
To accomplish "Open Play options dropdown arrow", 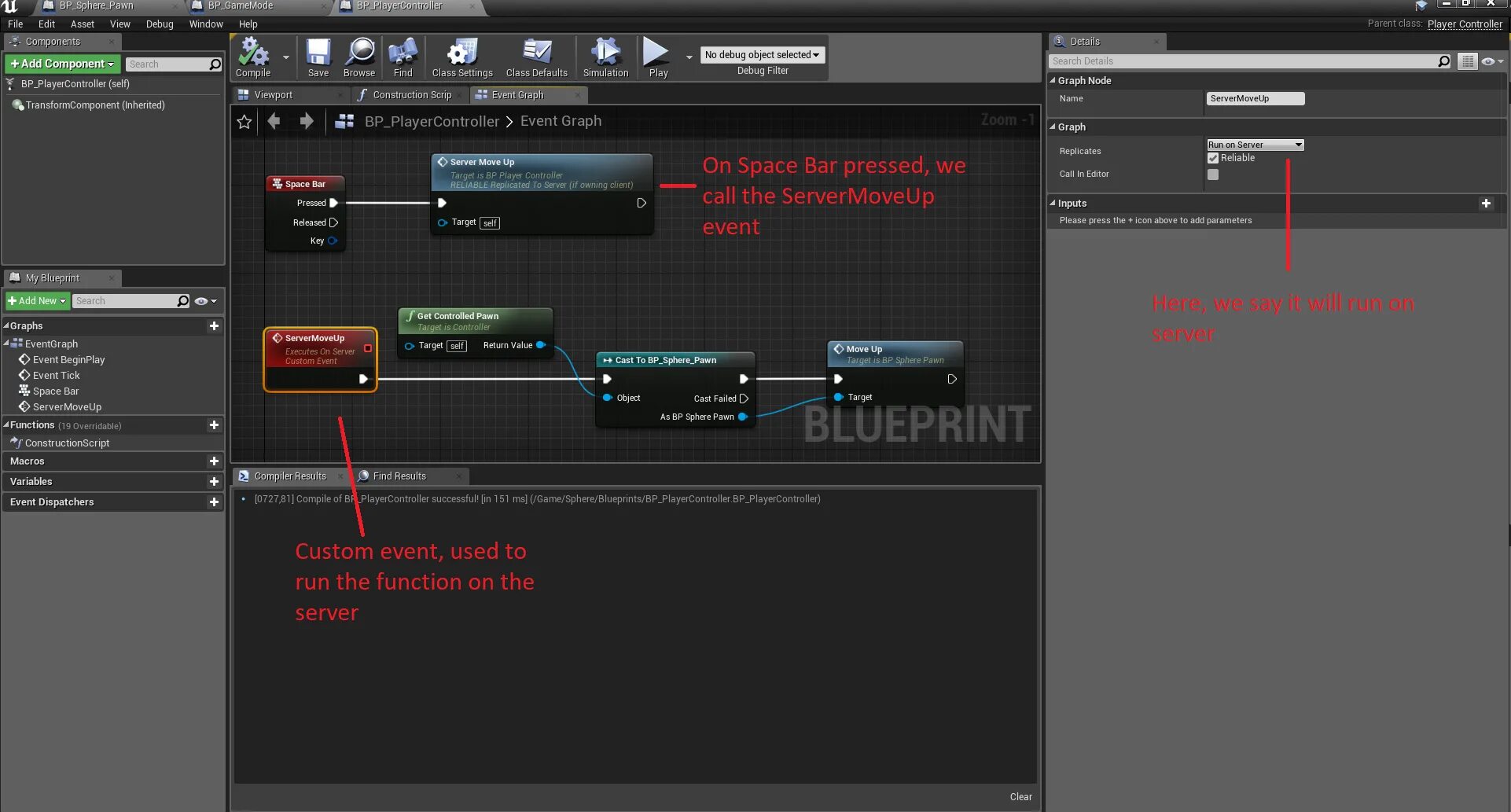I will 689,57.
